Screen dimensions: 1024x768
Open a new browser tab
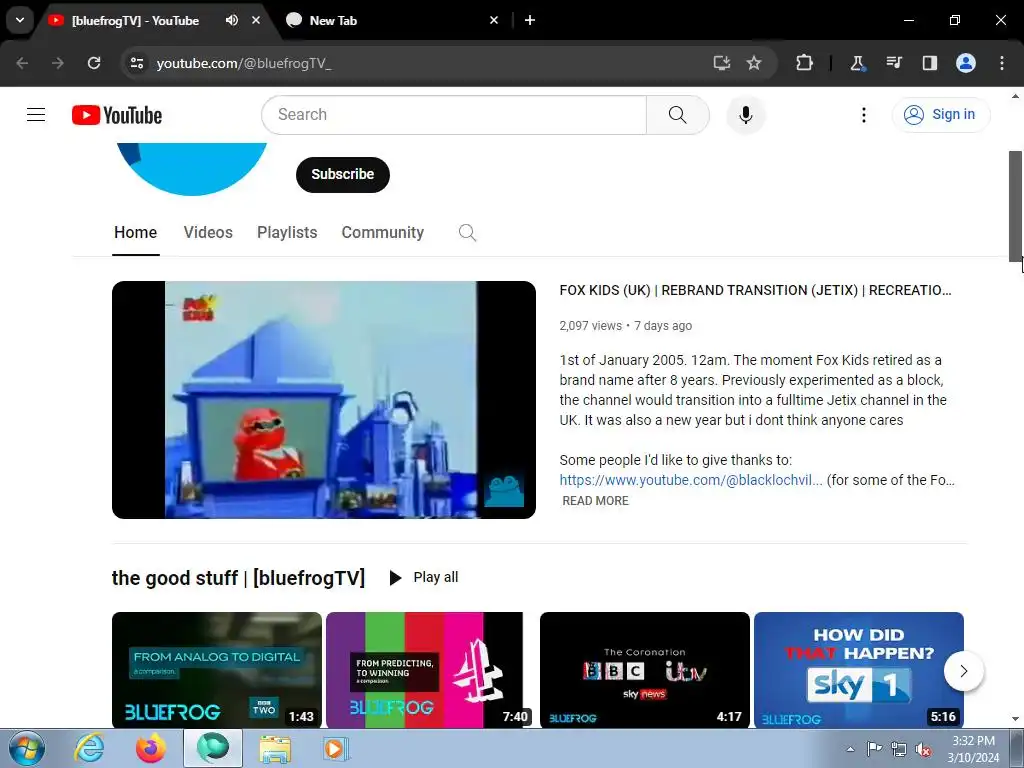pyautogui.click(x=530, y=20)
